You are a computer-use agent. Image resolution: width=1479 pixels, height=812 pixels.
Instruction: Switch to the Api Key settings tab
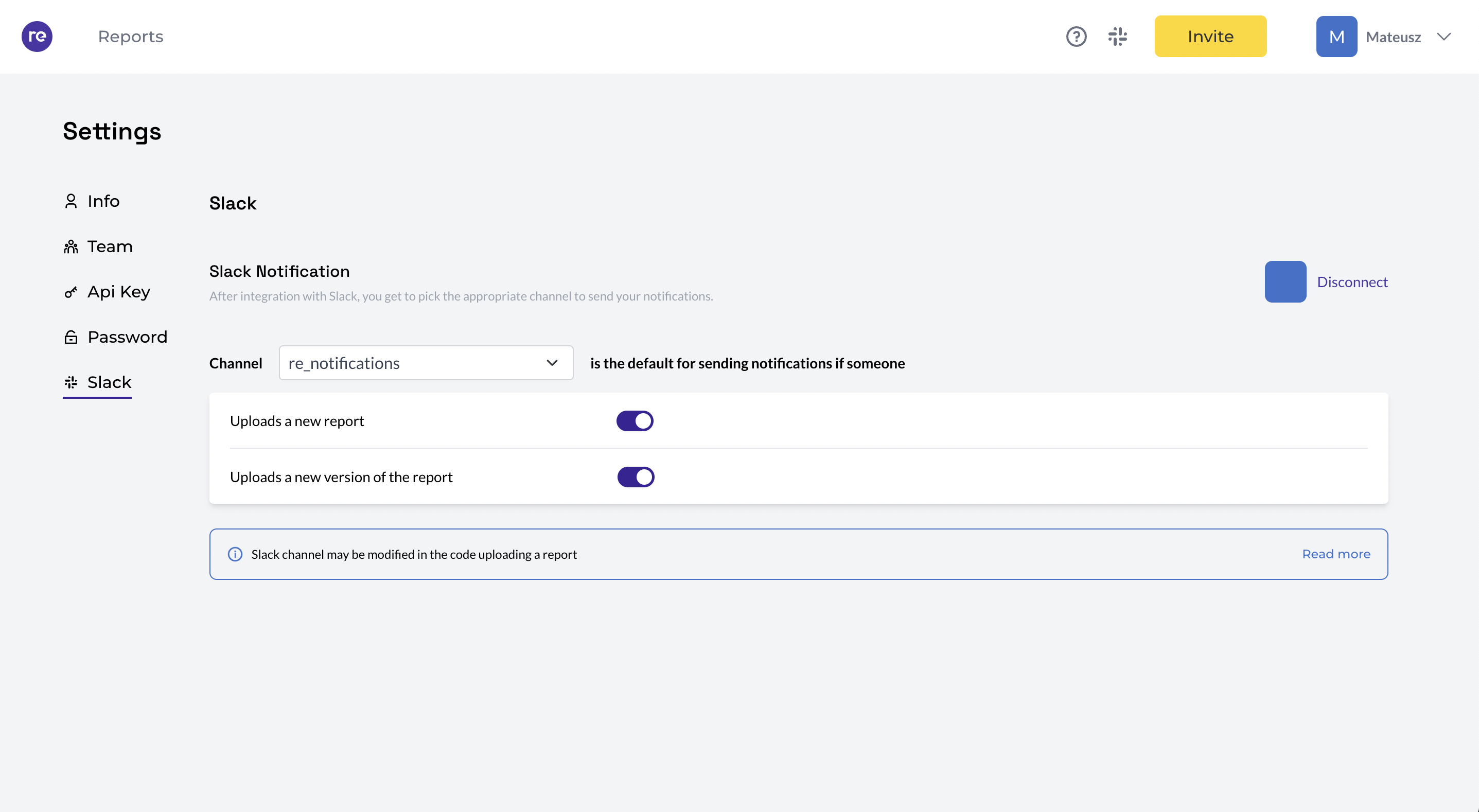point(107,292)
